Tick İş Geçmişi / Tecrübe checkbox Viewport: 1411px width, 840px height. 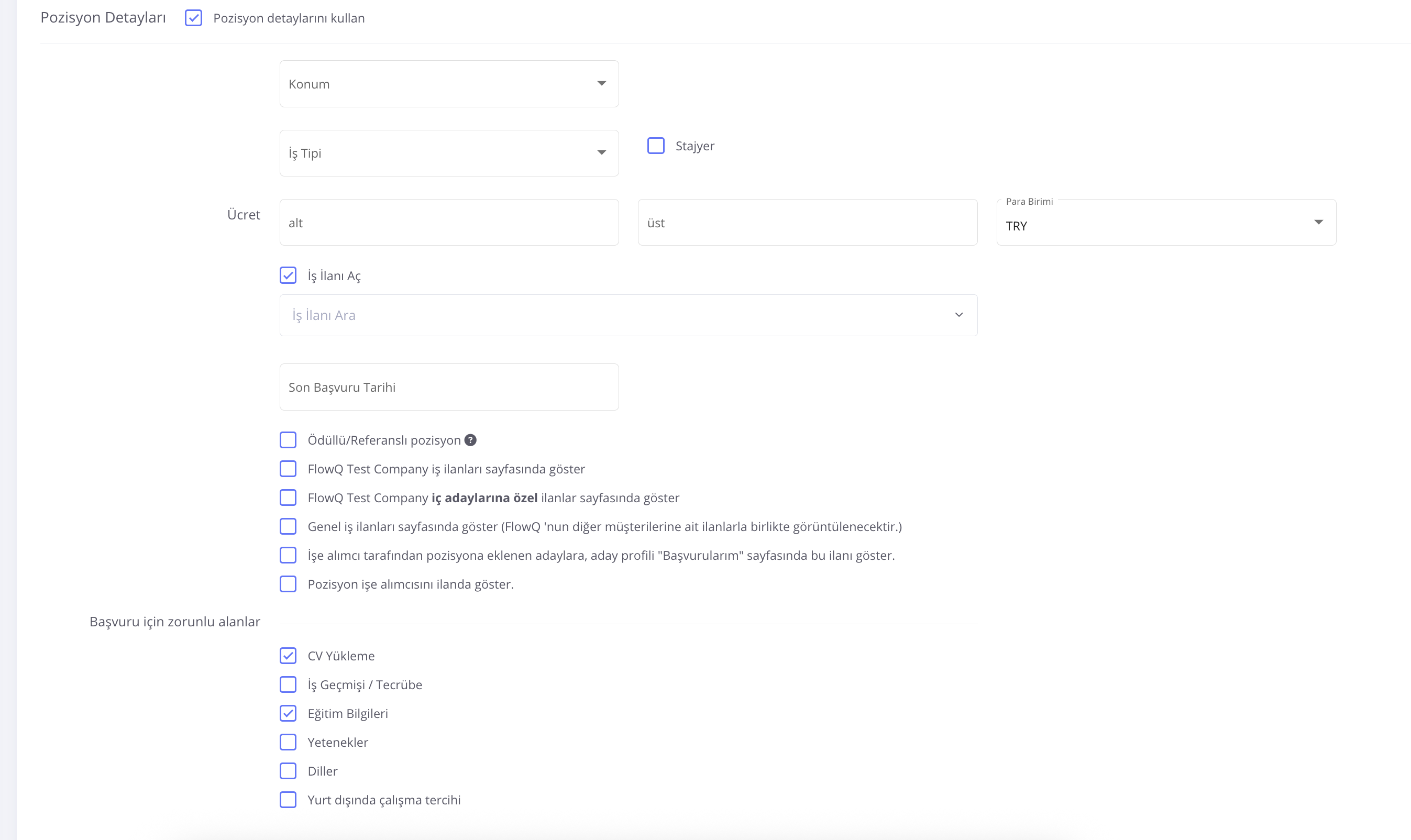288,684
